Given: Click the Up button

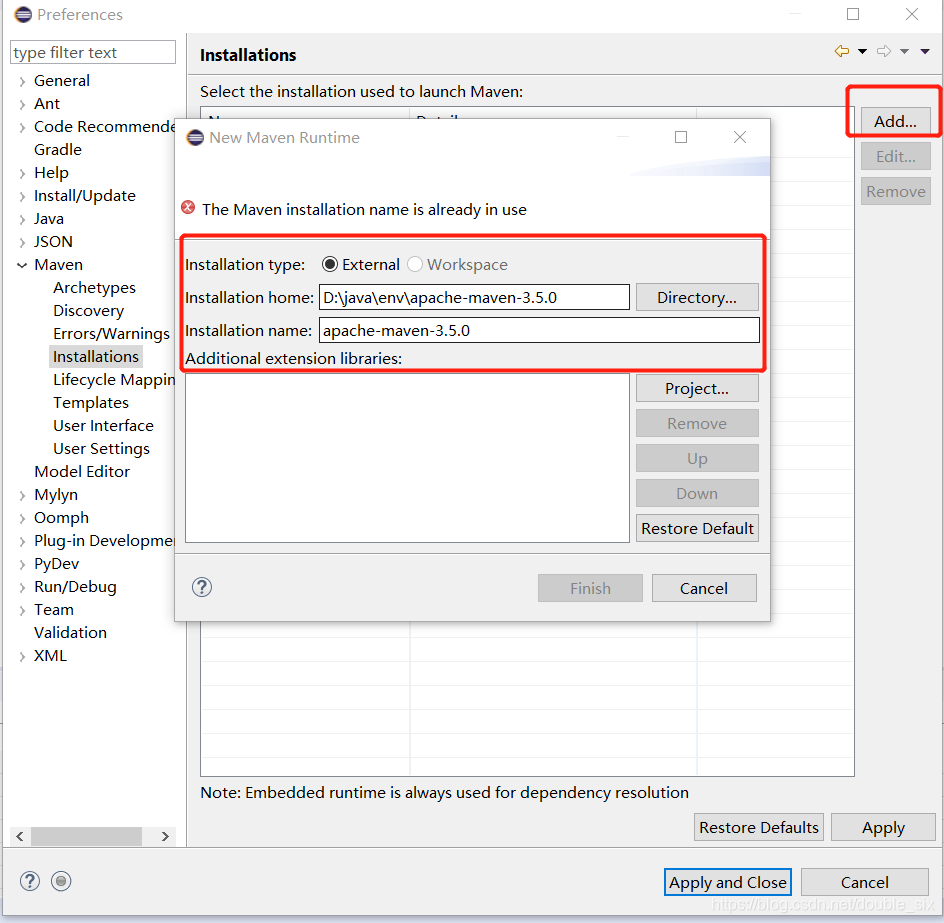Looking at the screenshot, I should pyautogui.click(x=697, y=458).
